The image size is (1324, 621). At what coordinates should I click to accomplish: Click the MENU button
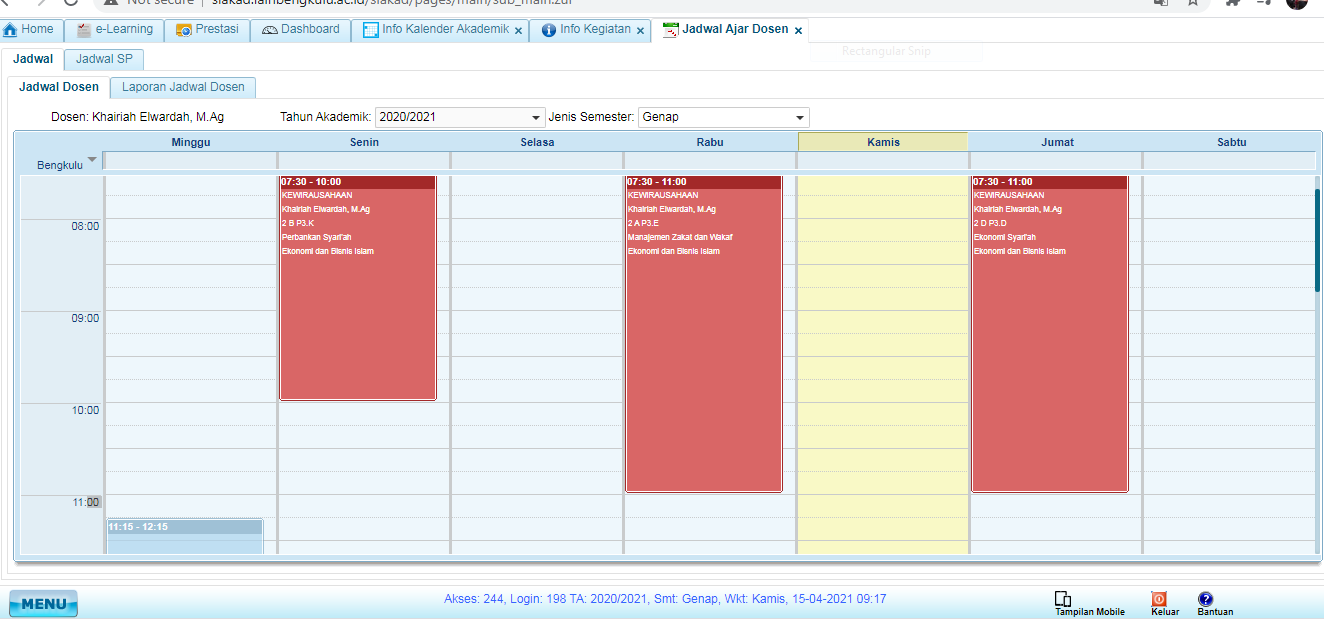point(43,604)
